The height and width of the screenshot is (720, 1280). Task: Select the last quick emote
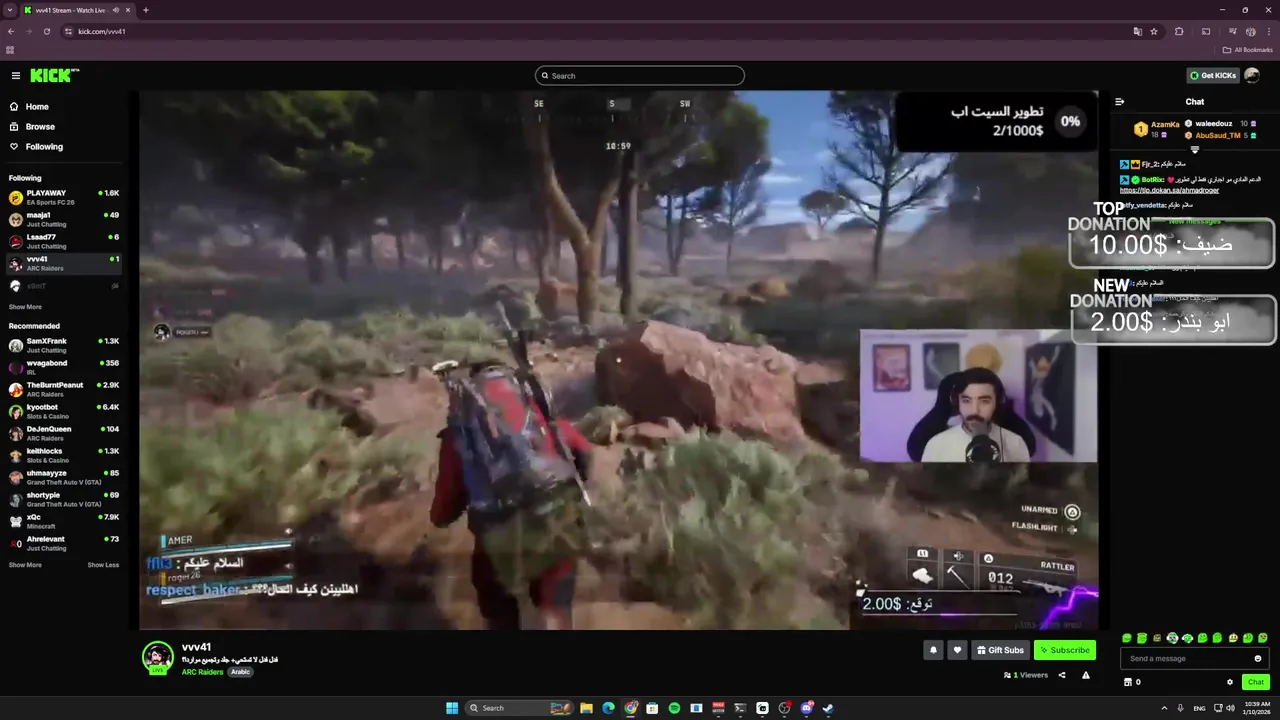1263,638
